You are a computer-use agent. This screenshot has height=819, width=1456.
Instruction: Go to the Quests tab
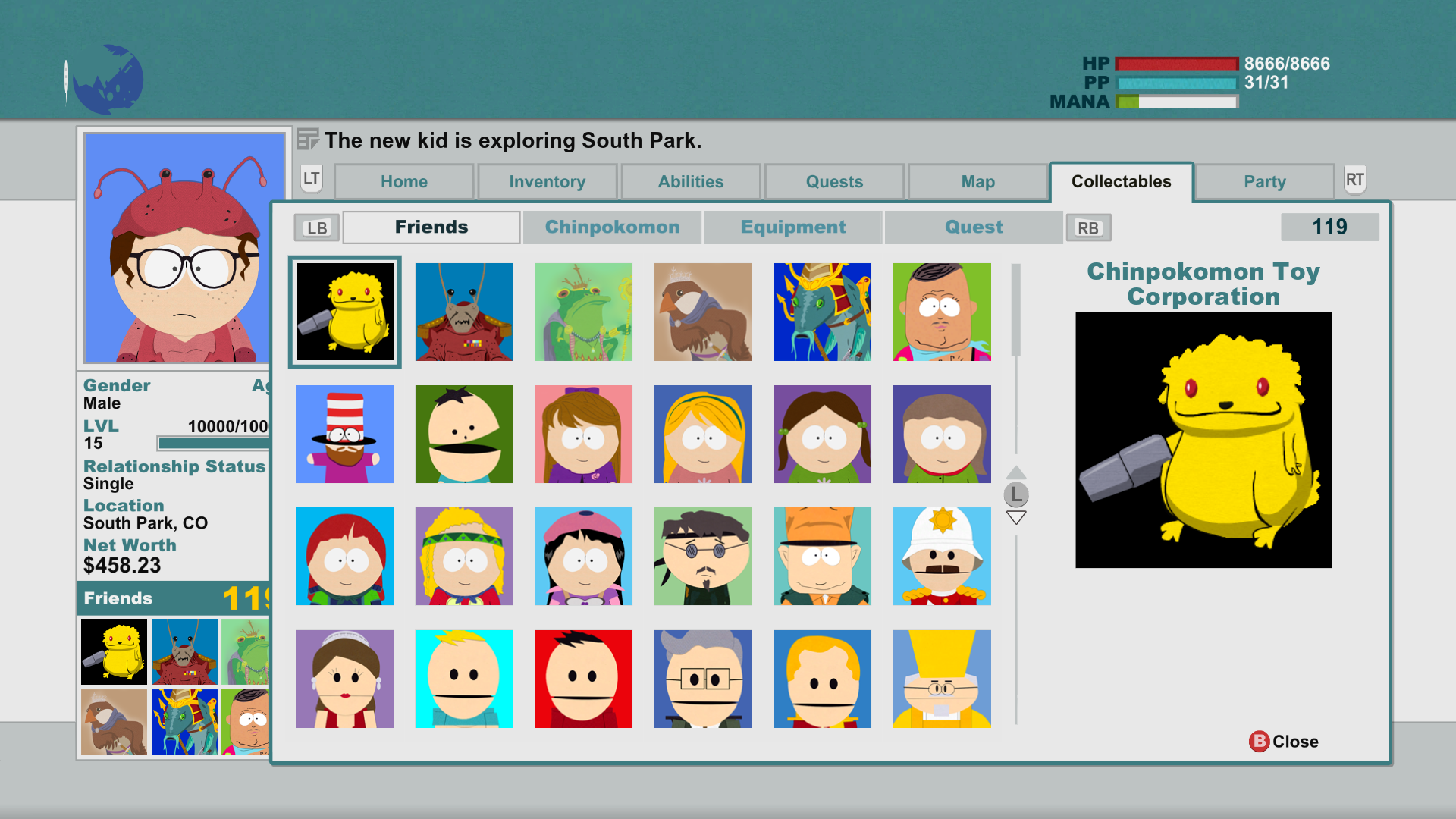[x=834, y=181]
